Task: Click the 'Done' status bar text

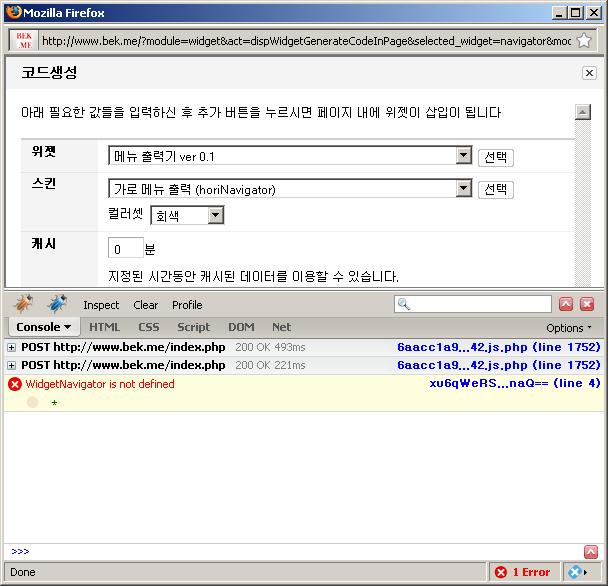Action: pos(23,572)
